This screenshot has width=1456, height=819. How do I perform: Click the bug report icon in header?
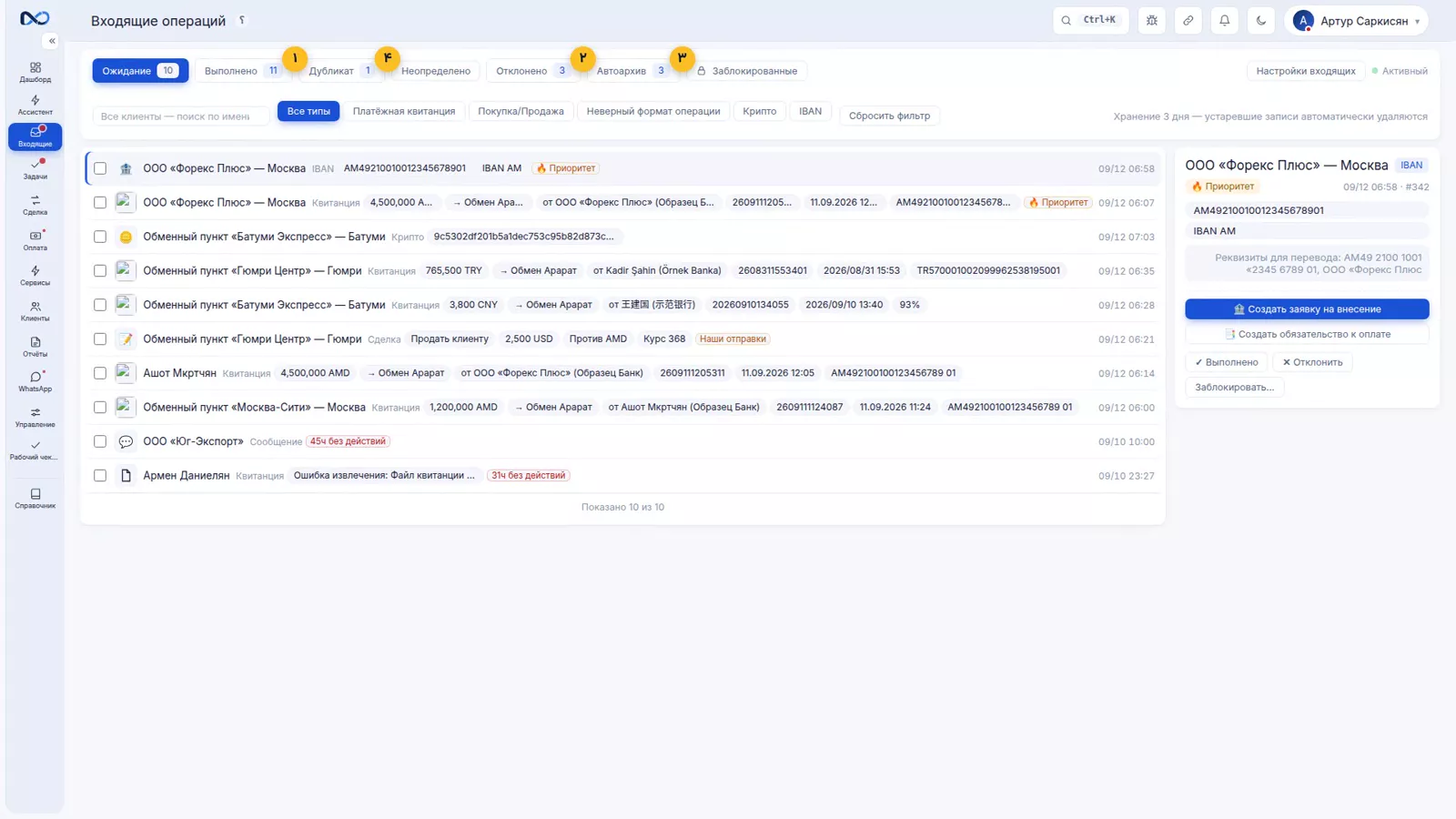[1152, 20]
